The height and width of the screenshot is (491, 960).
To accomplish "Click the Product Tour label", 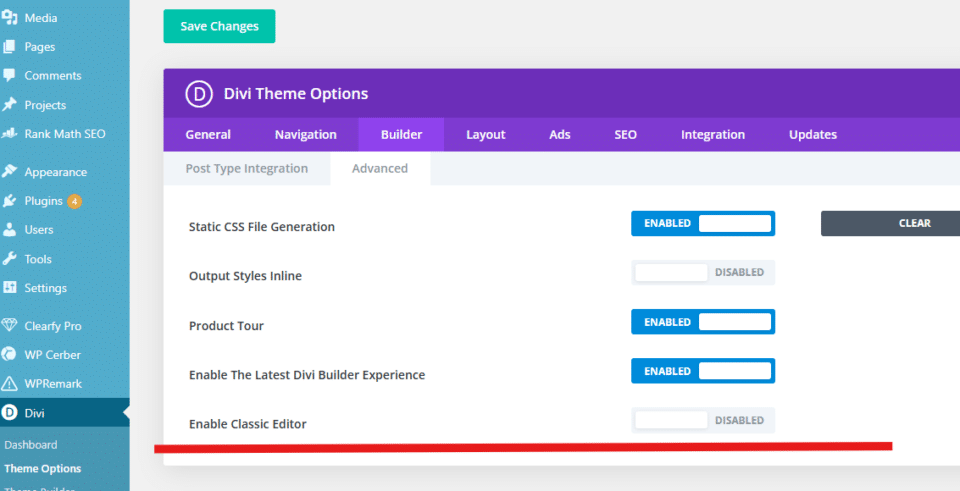I will pos(226,326).
